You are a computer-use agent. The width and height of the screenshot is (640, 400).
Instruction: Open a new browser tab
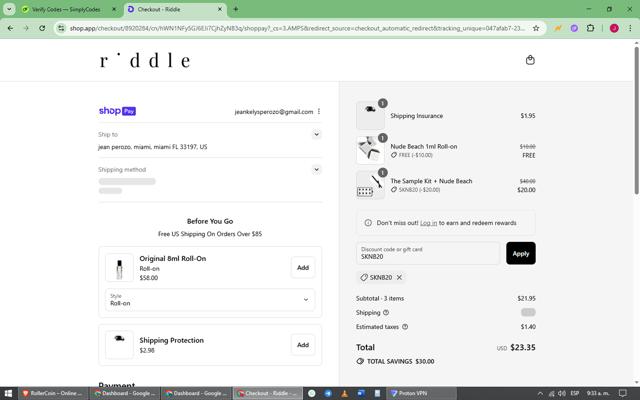click(x=236, y=9)
